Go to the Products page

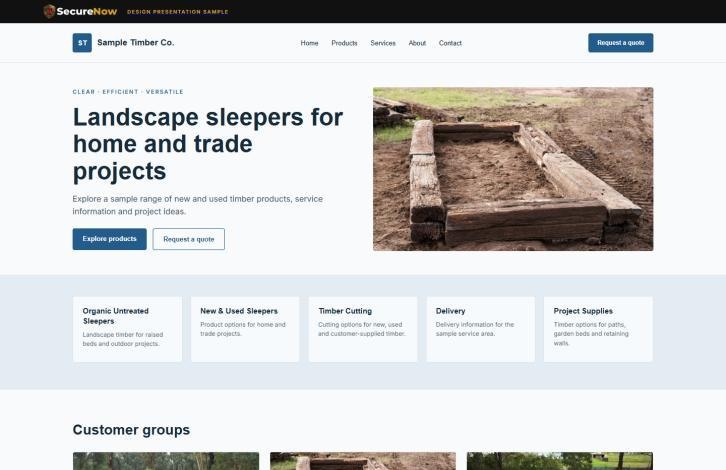344,43
